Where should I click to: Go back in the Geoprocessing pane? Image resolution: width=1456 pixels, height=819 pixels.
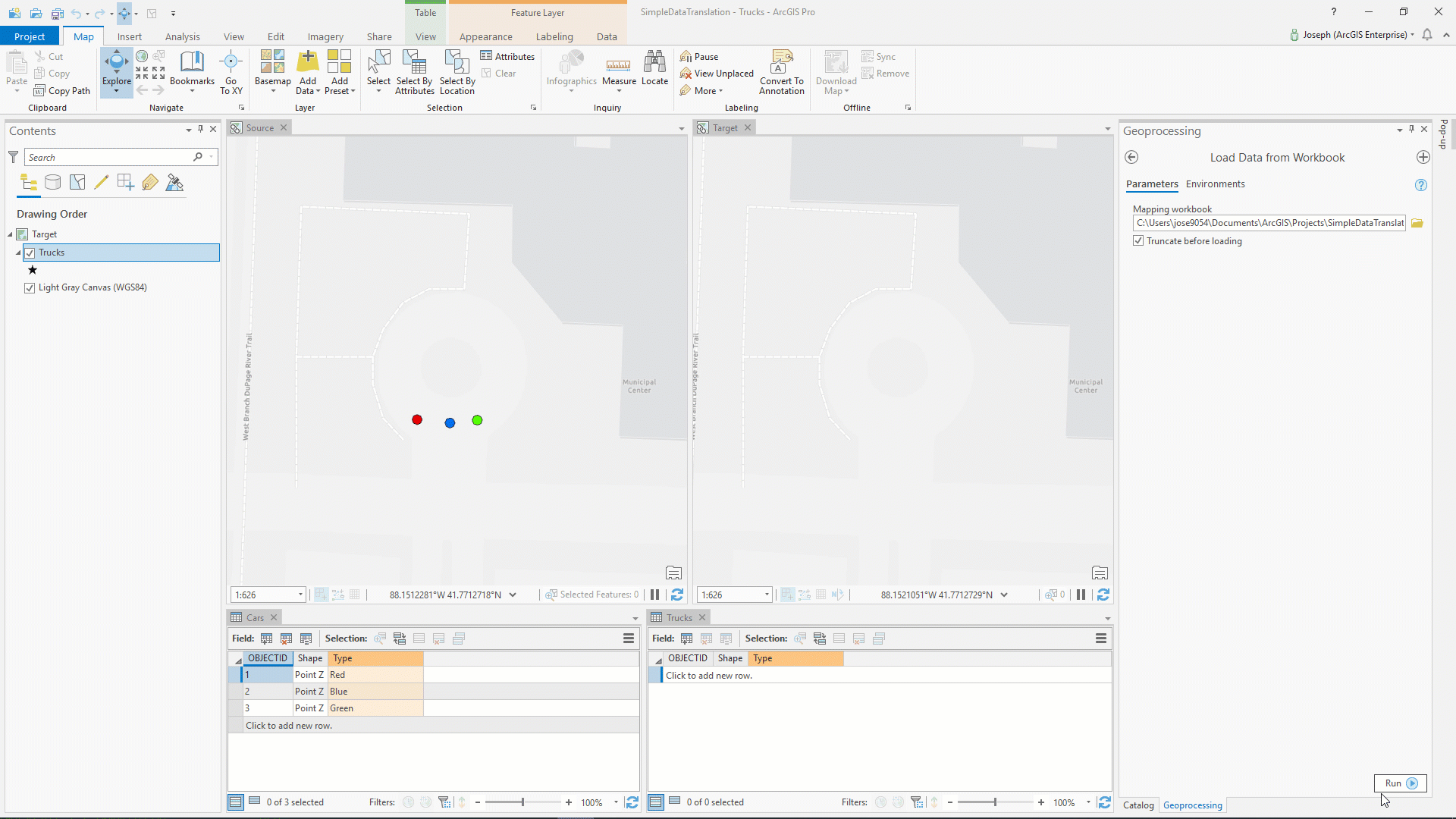tap(1131, 157)
